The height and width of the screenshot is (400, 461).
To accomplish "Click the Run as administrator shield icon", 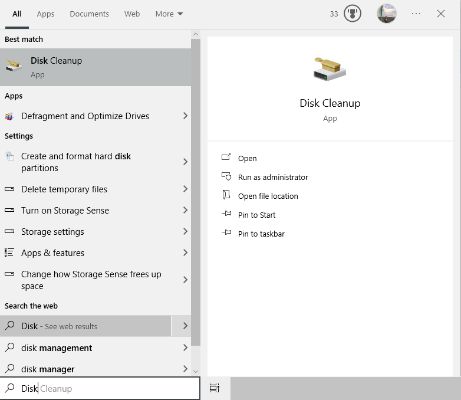I will (x=226, y=176).
